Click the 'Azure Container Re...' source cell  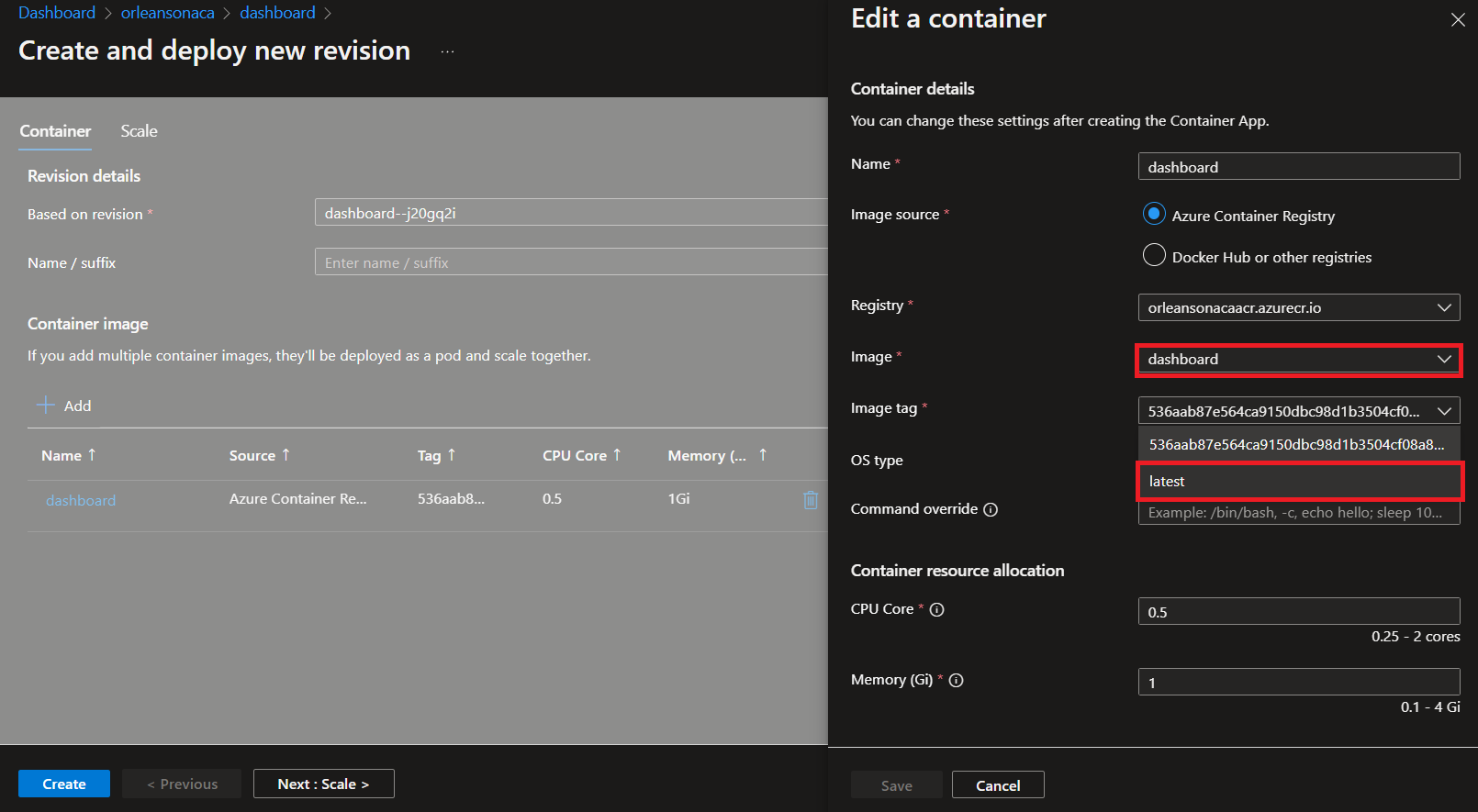(x=297, y=498)
